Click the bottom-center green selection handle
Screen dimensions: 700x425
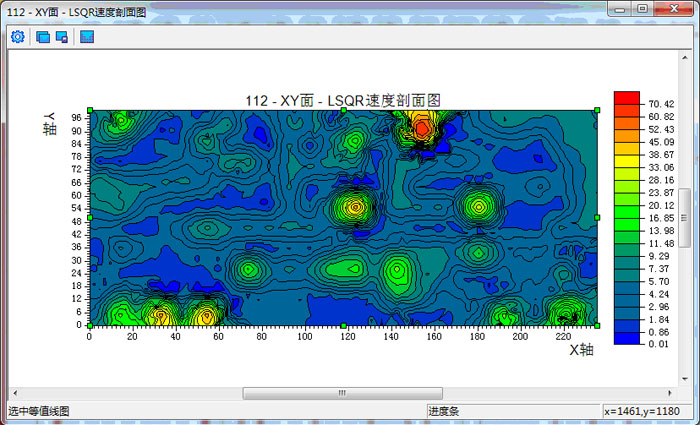(x=343, y=326)
